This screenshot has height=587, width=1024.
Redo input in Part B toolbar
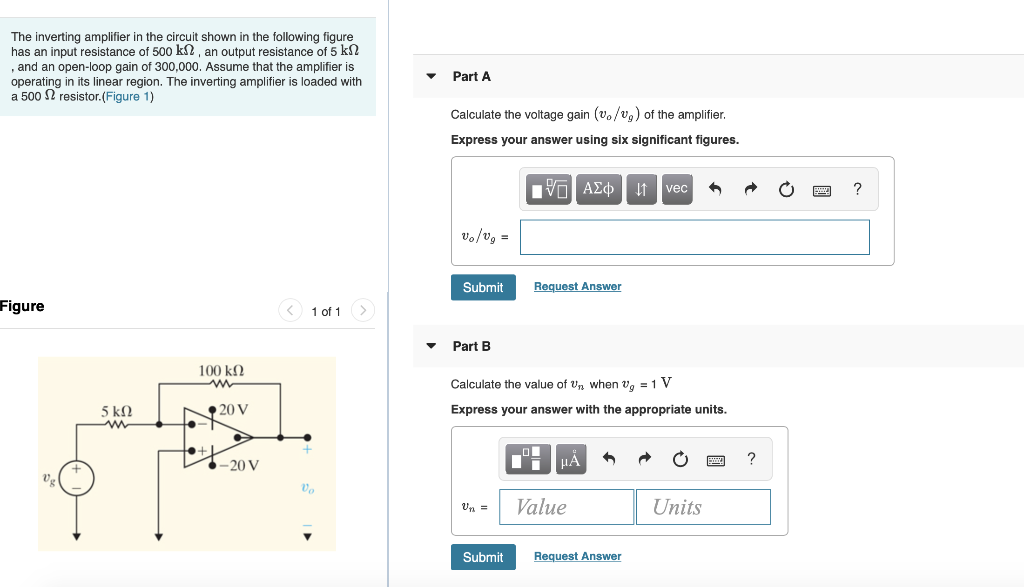tap(643, 459)
